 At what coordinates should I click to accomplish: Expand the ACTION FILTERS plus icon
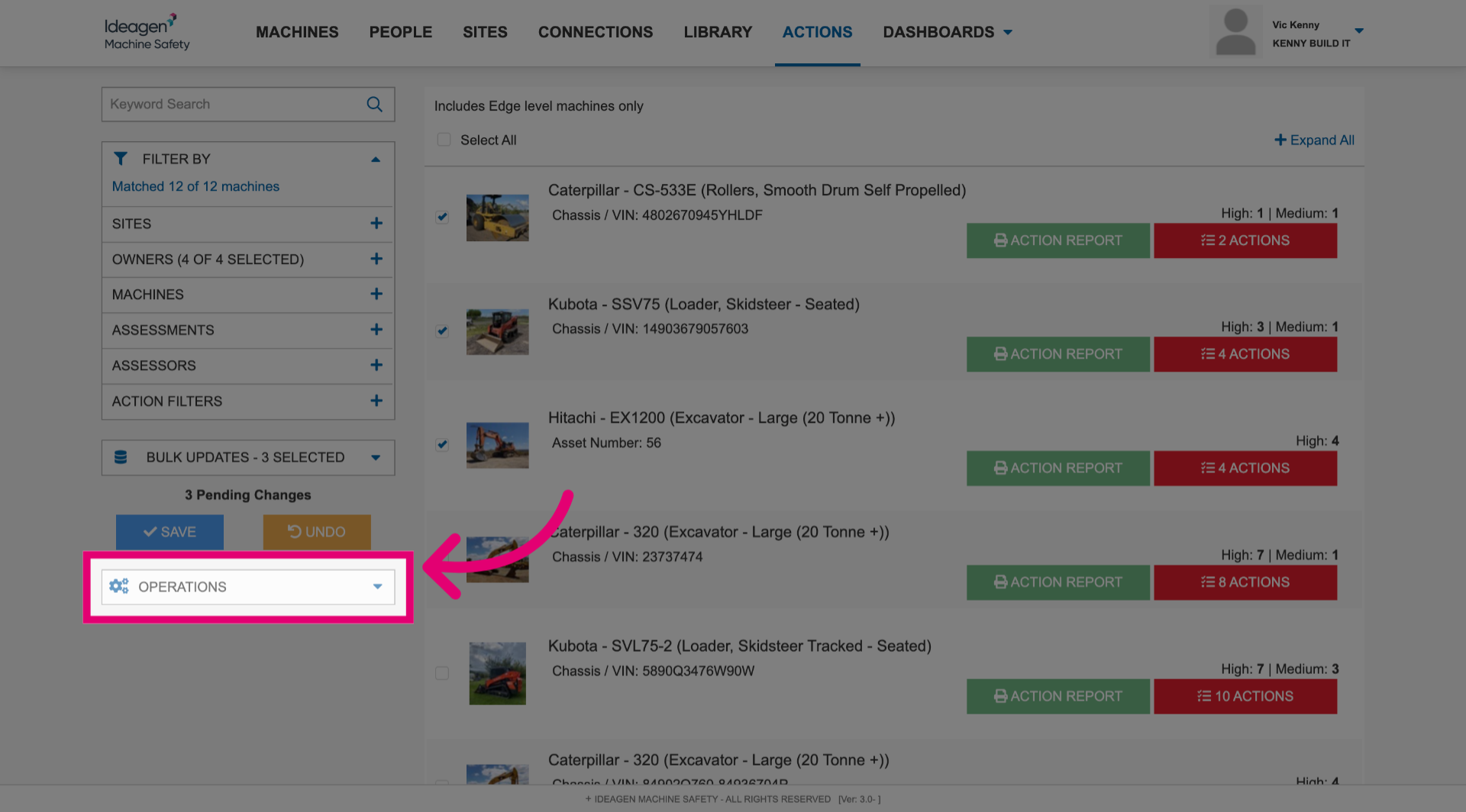coord(376,401)
